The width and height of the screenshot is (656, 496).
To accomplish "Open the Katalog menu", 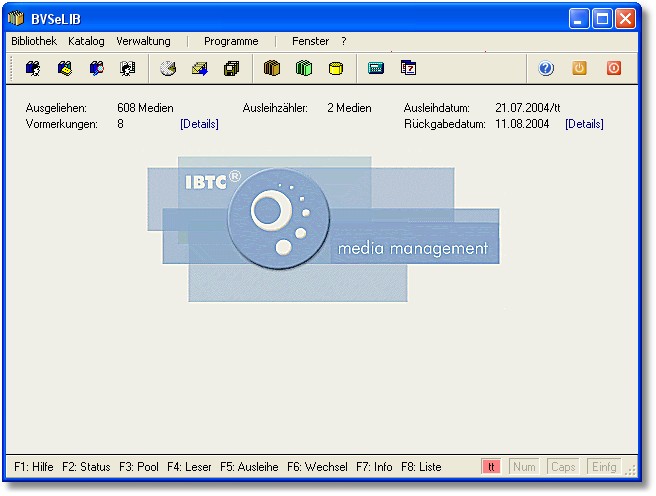I will [x=86, y=41].
